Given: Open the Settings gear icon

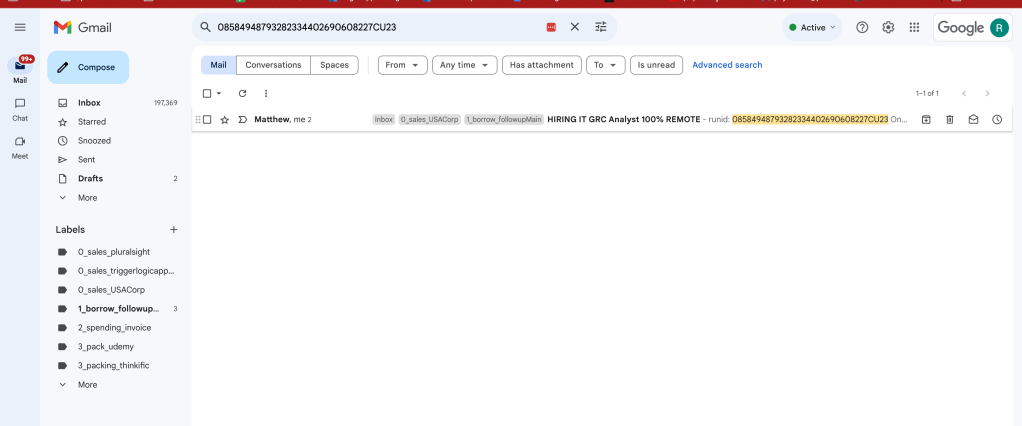Looking at the screenshot, I should (888, 27).
